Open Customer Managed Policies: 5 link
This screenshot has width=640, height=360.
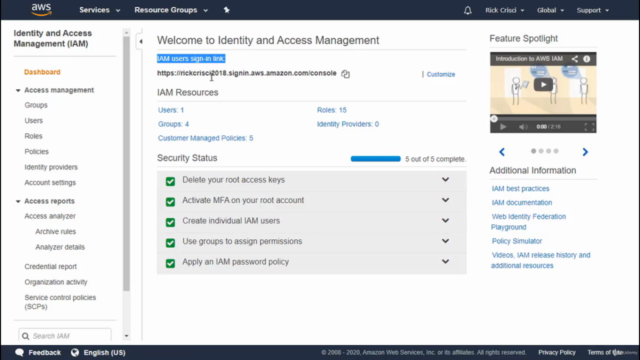coord(205,138)
